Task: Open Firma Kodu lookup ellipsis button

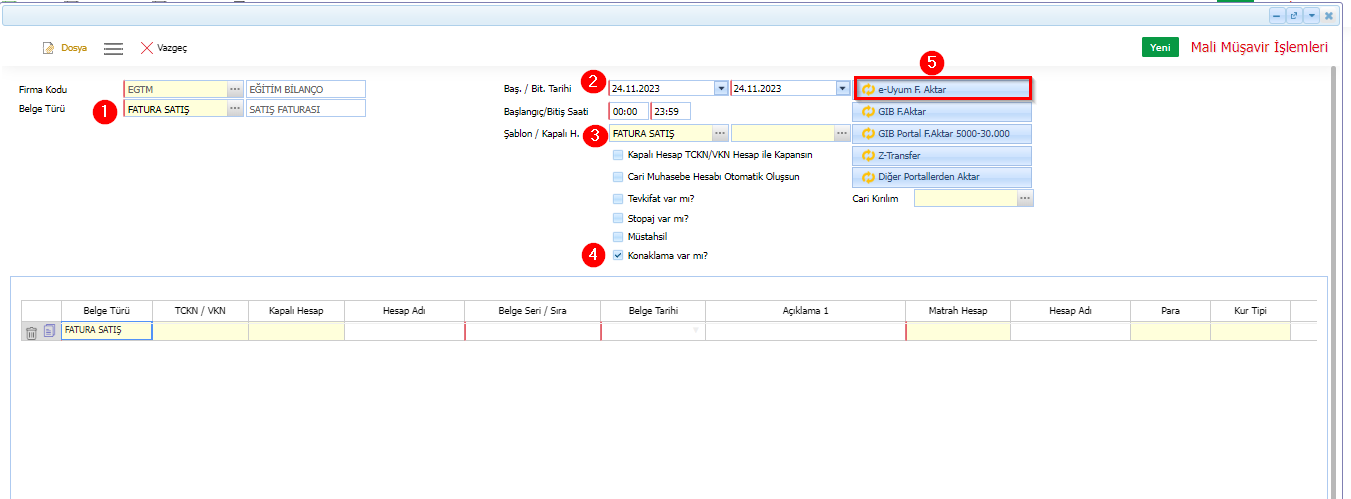Action: coord(235,89)
